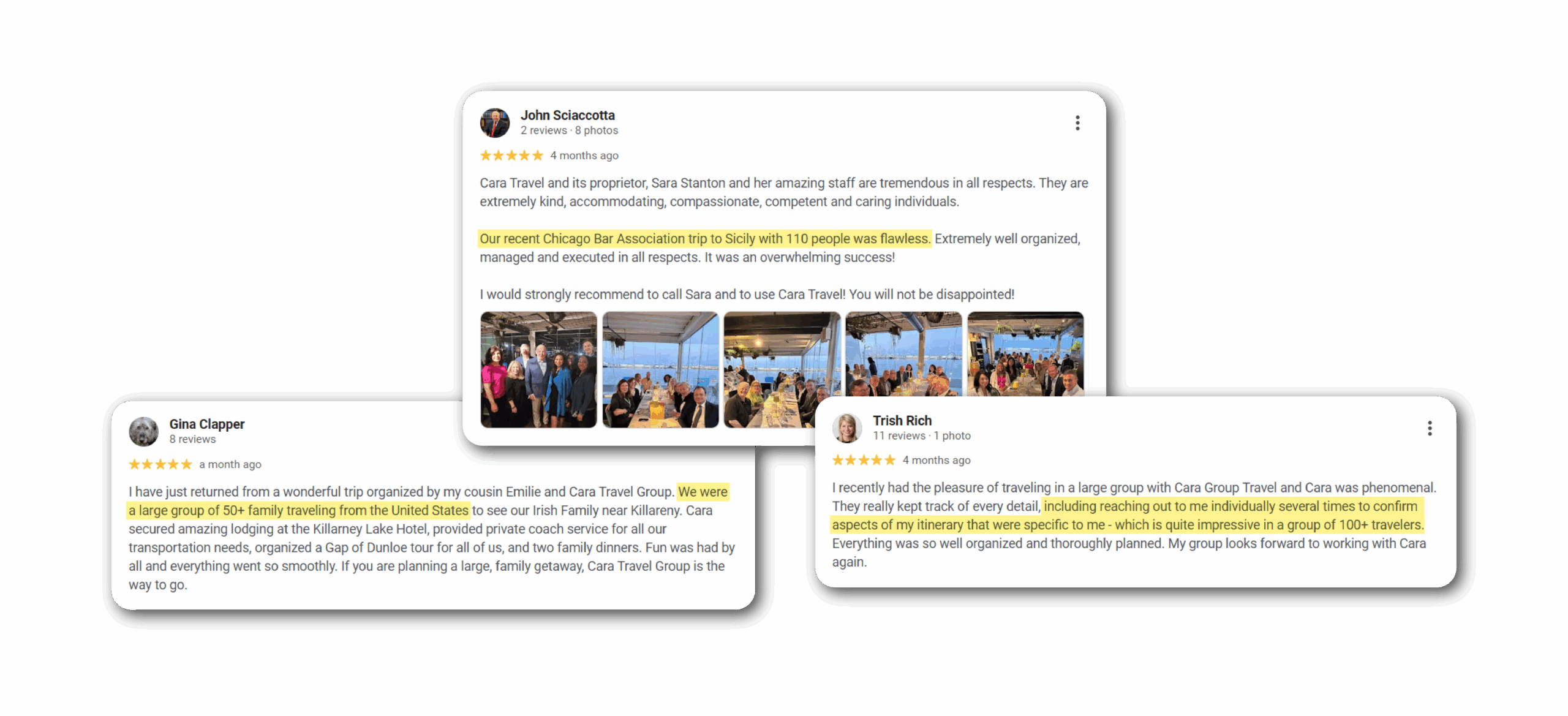
Task: Click '8 reviews' under Gina Clapper
Action: [x=192, y=439]
